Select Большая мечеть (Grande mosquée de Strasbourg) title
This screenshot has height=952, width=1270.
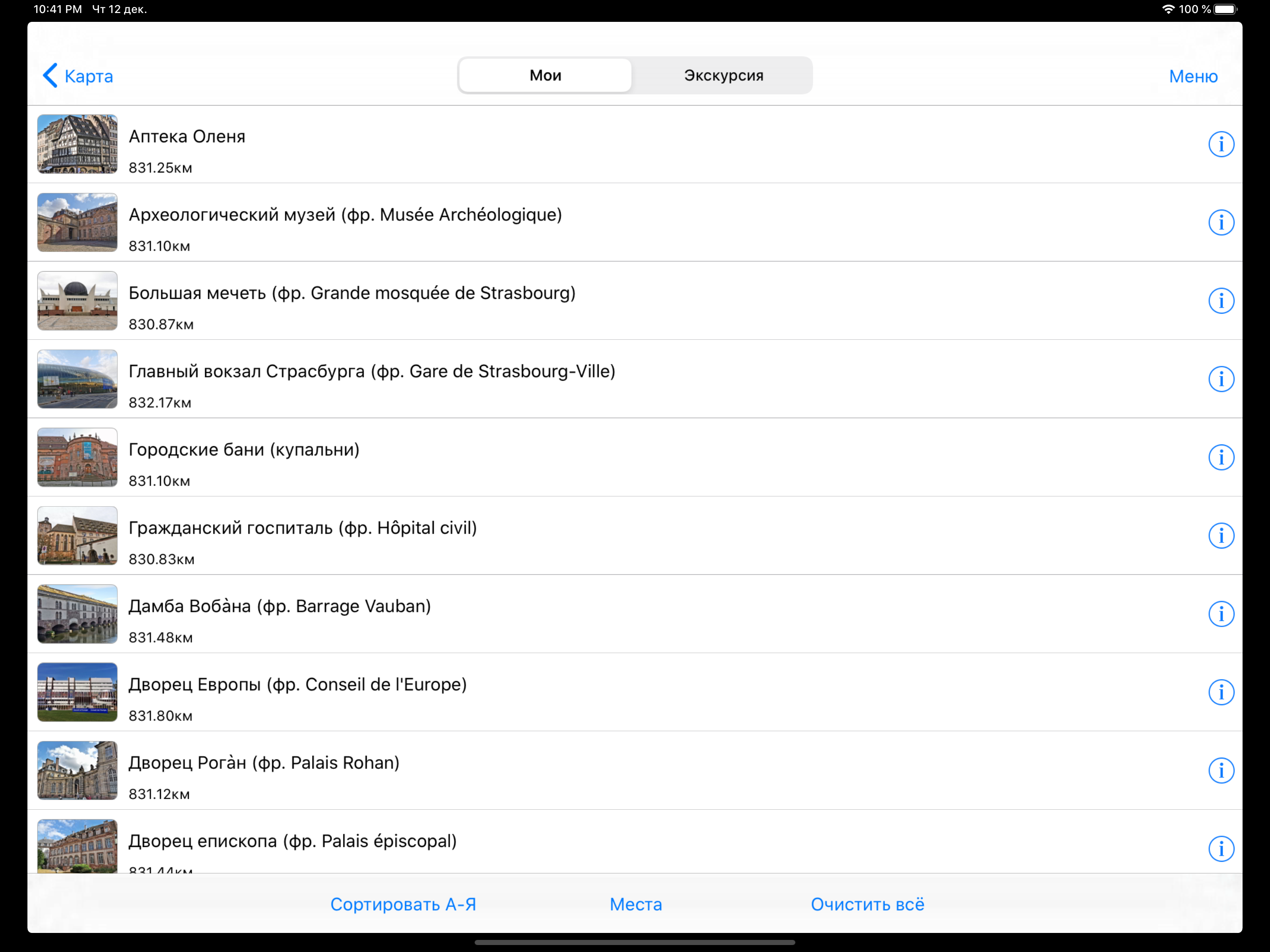pos(352,293)
